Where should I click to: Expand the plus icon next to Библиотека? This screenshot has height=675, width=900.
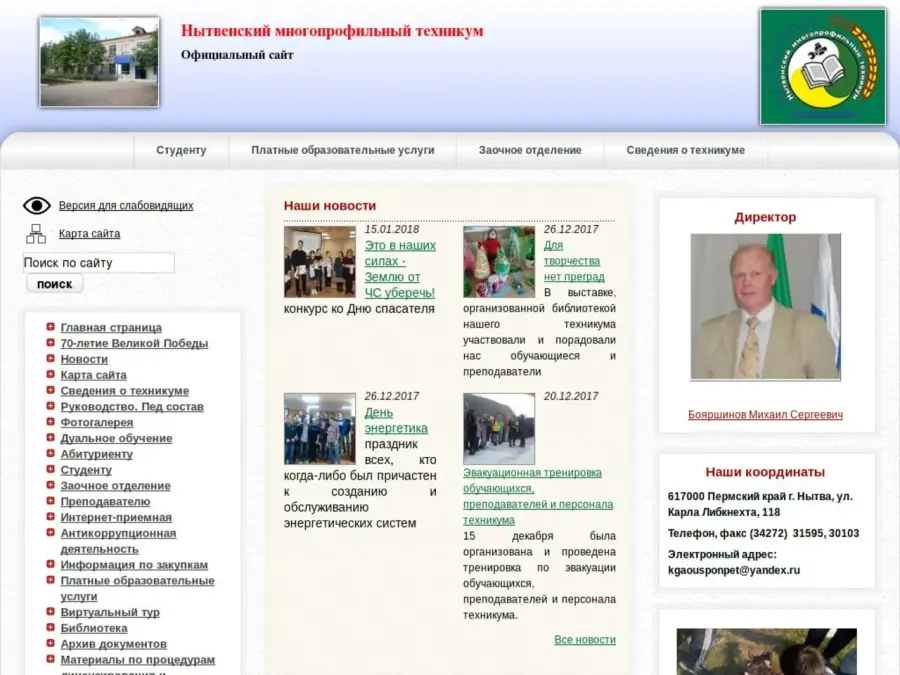coord(50,628)
